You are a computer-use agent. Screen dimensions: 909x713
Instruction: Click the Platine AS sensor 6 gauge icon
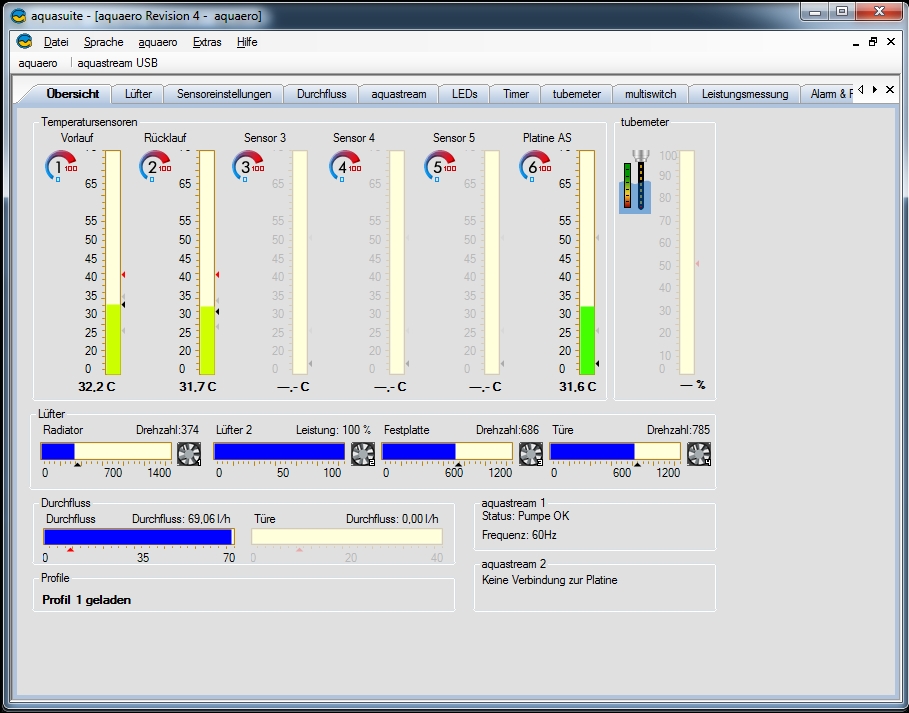click(535, 166)
